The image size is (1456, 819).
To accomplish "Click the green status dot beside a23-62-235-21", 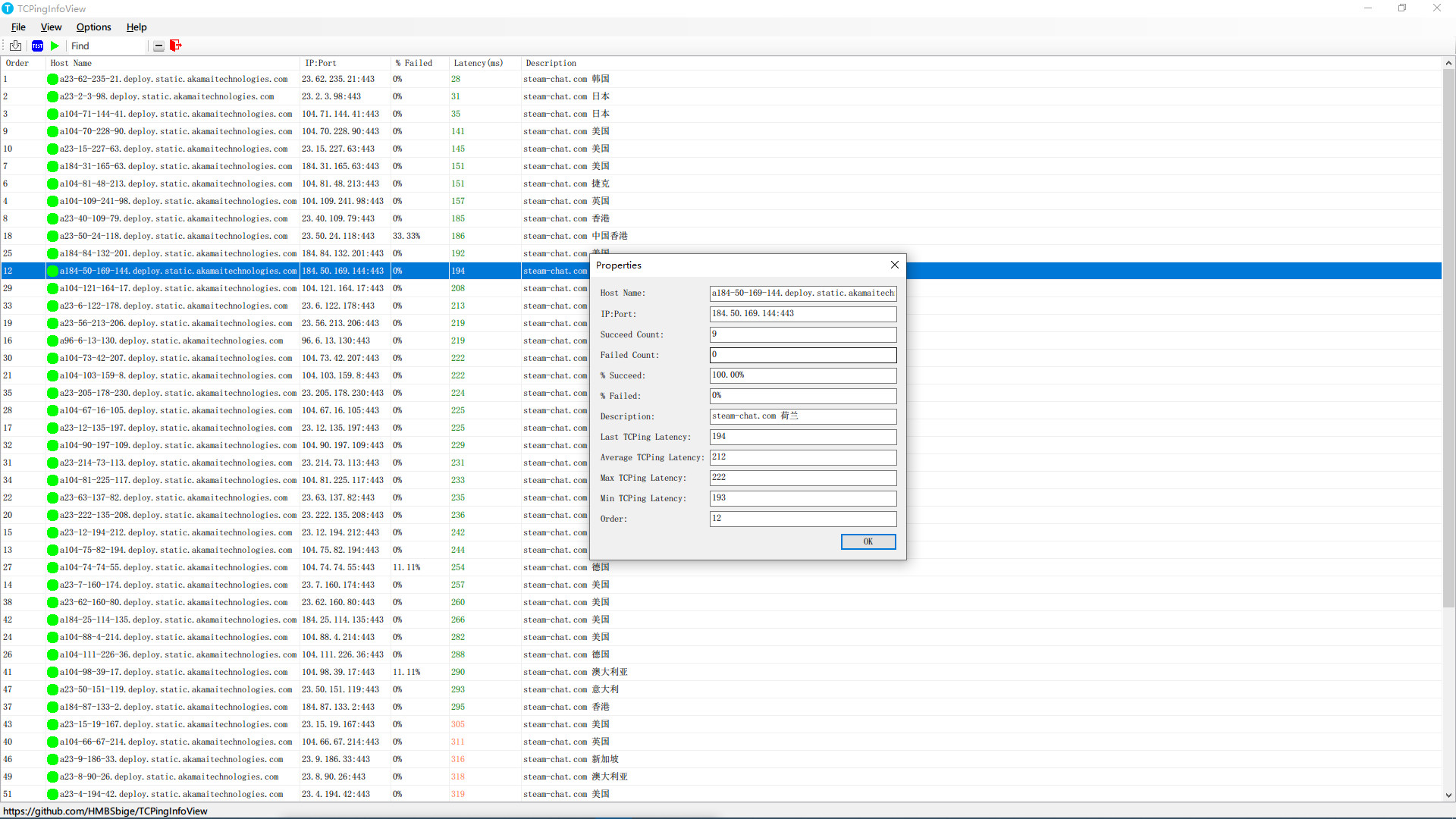I will [x=52, y=79].
